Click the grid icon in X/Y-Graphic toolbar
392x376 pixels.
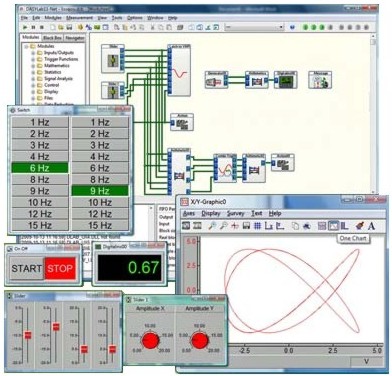pyautogui.click(x=257, y=226)
